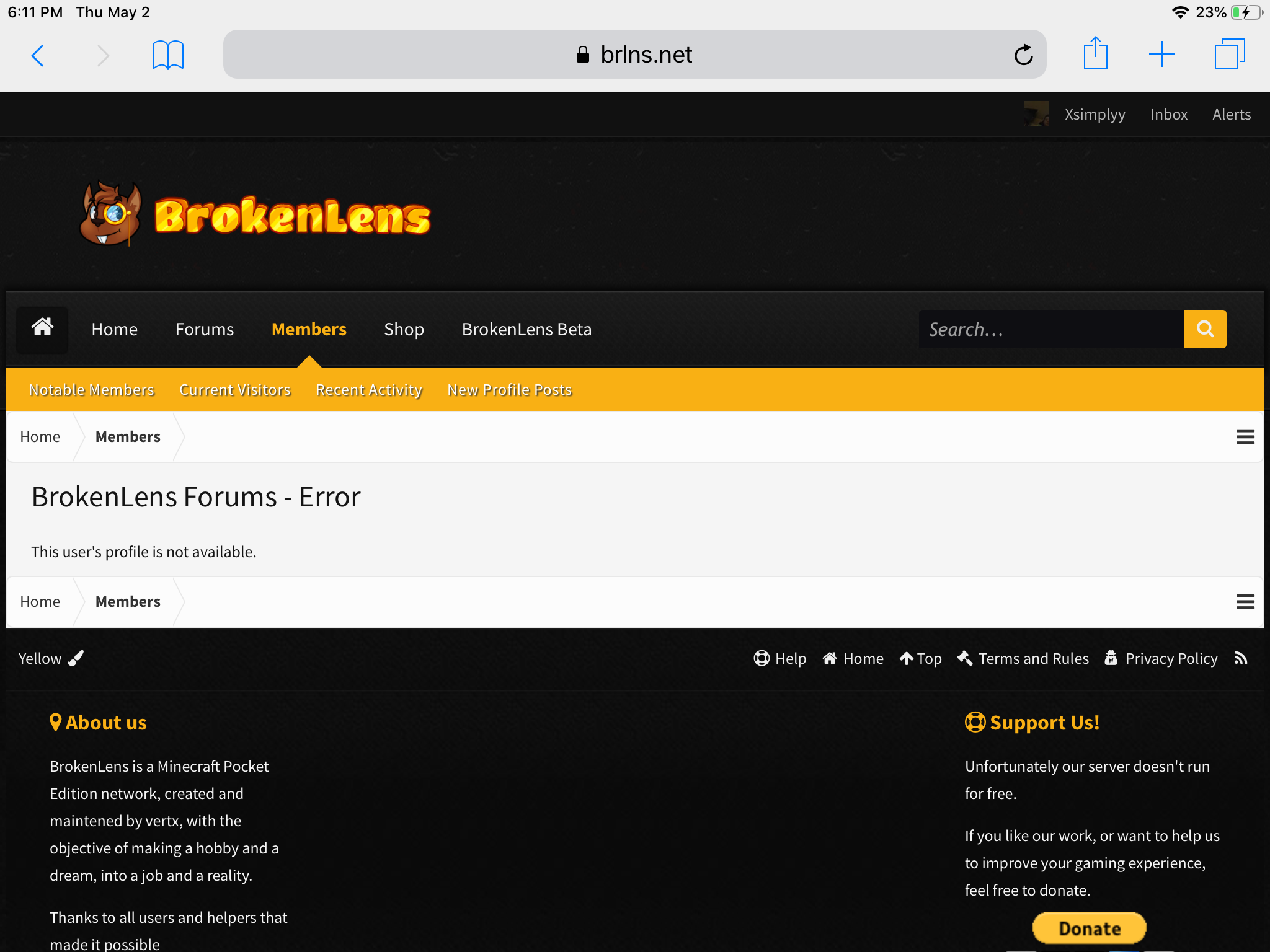
Task: Click the RSS feed icon
Action: [1240, 658]
